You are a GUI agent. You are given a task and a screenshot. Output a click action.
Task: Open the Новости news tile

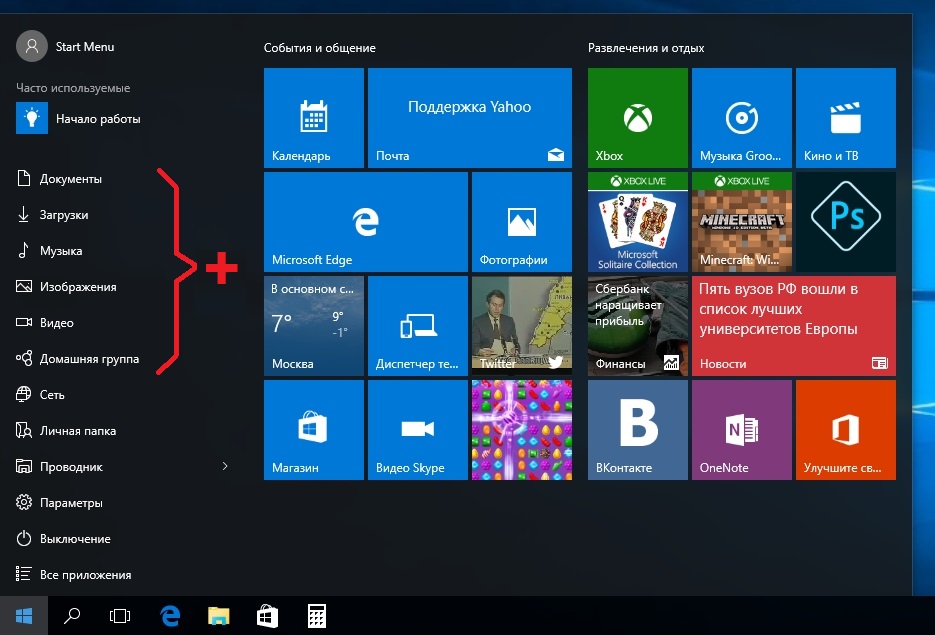point(794,326)
